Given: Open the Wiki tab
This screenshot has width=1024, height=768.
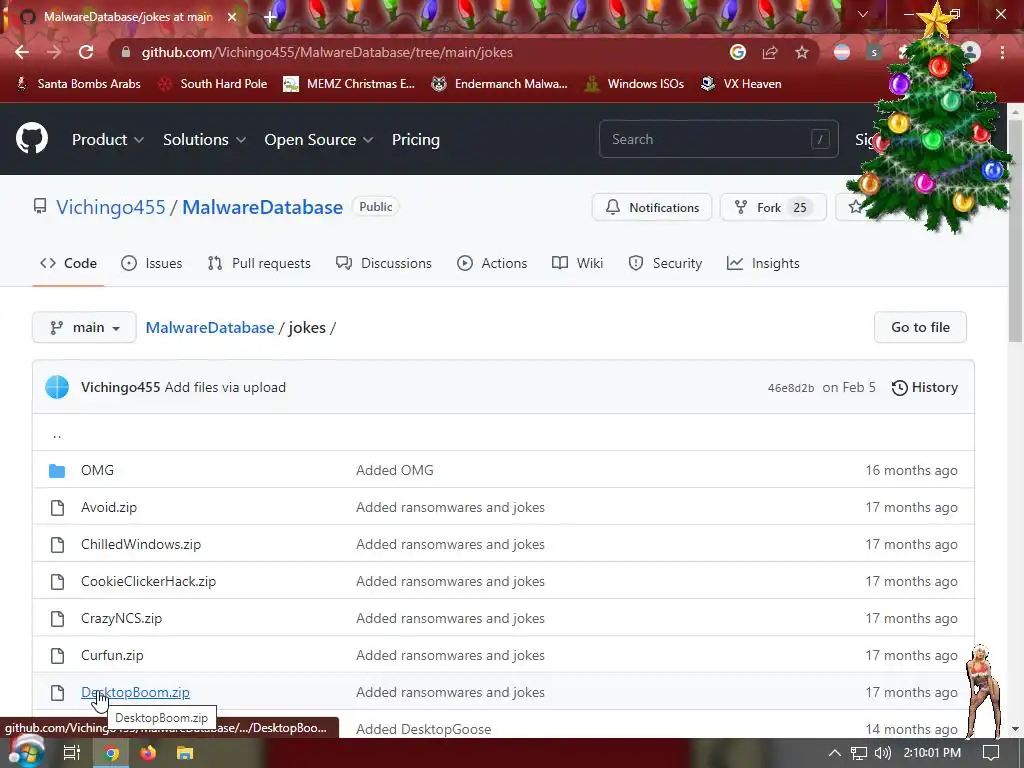Looking at the screenshot, I should [577, 263].
